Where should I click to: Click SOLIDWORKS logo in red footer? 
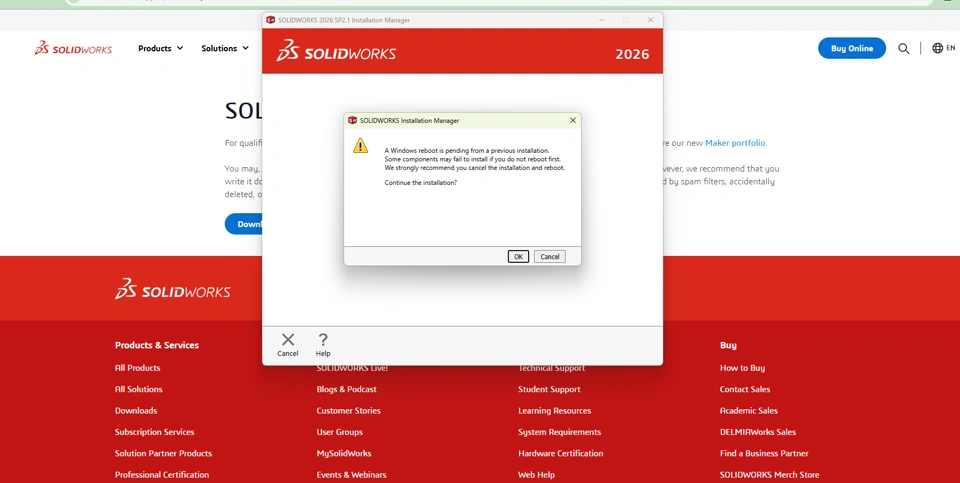[173, 288]
